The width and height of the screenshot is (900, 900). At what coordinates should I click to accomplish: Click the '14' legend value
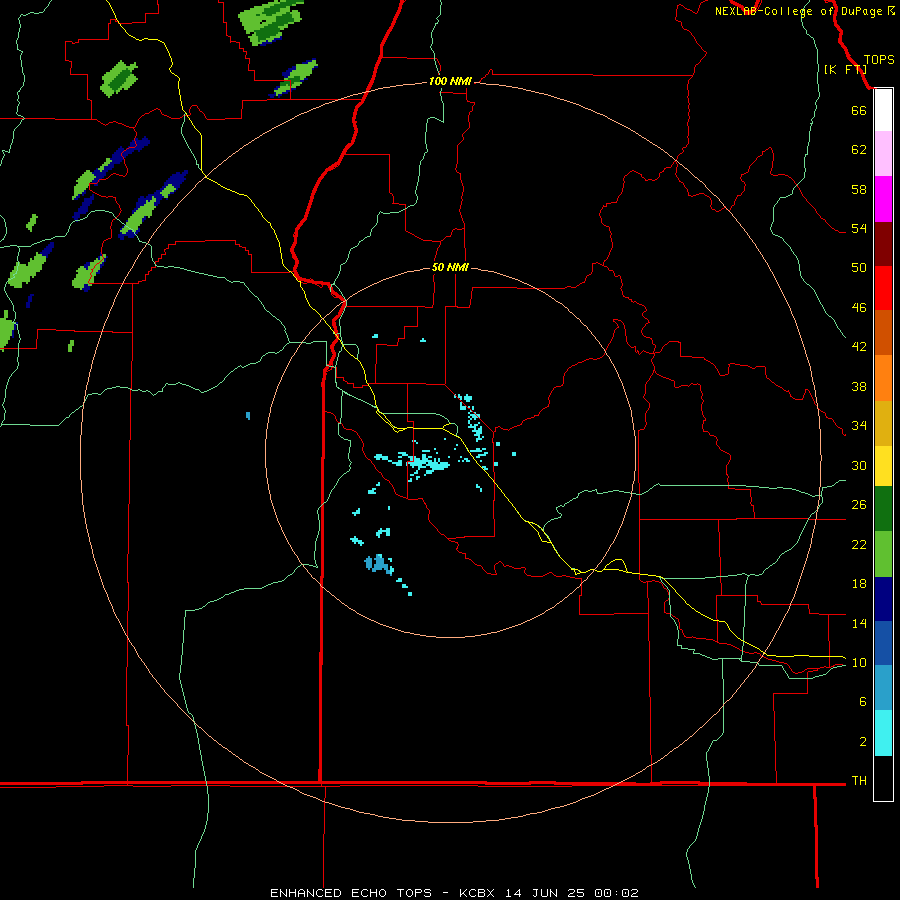pos(859,623)
